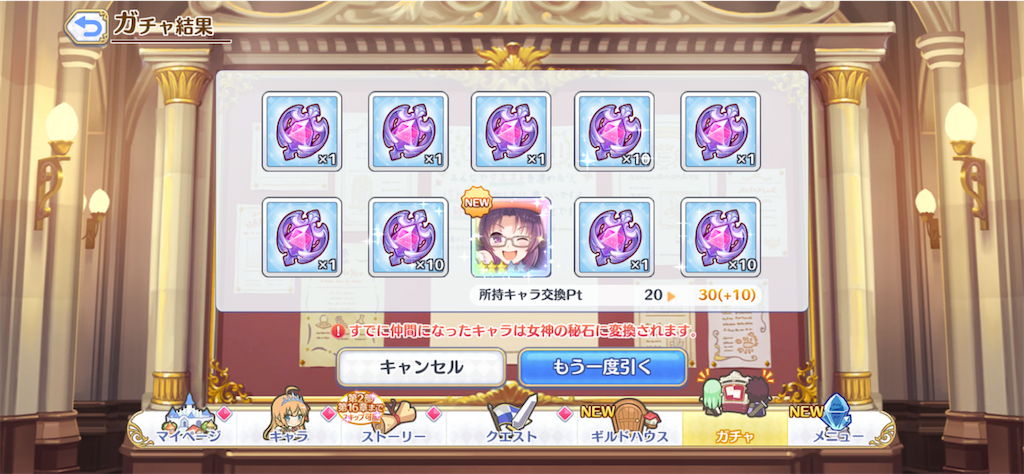Image resolution: width=1024 pixels, height=474 pixels.
Task: Select the top right x1 memory stone
Action: (x=720, y=132)
